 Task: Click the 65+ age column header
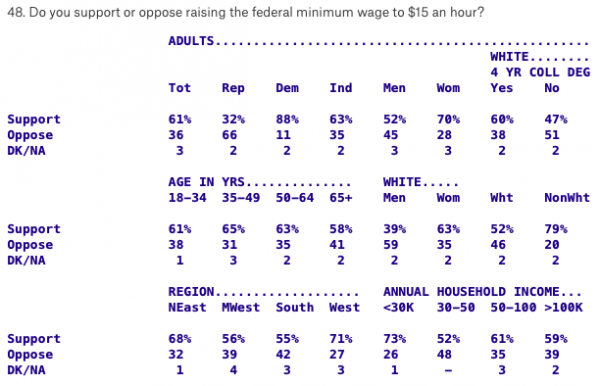(341, 197)
